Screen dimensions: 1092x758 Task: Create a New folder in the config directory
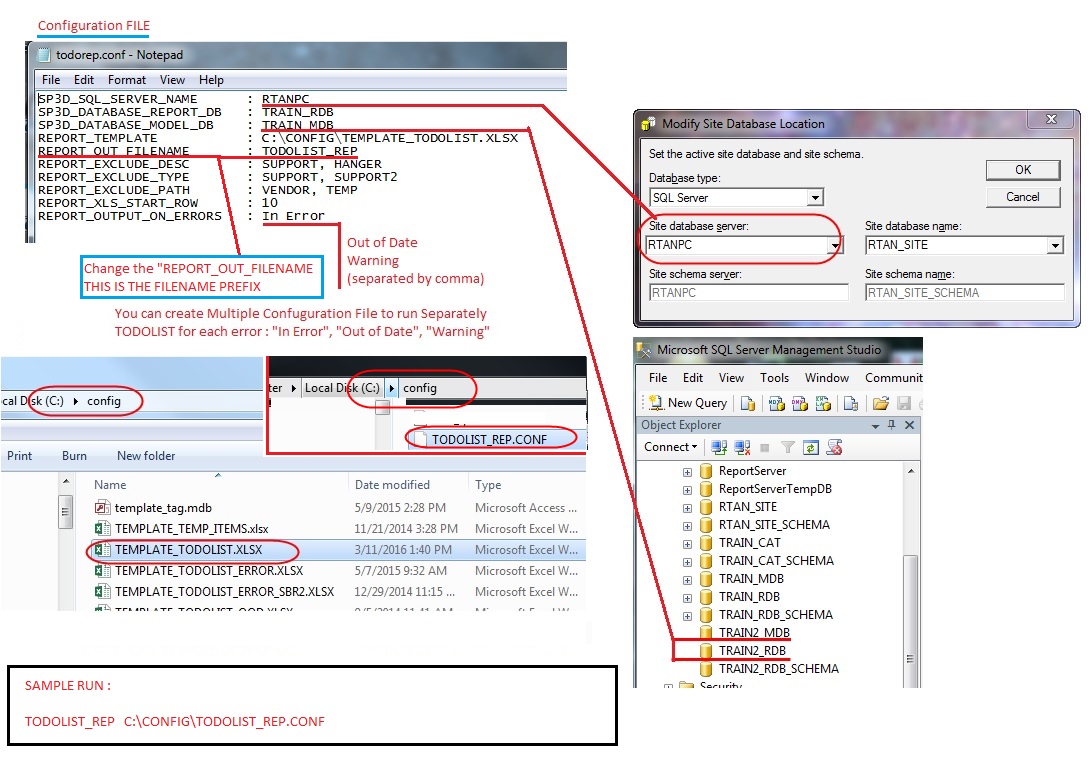(145, 455)
